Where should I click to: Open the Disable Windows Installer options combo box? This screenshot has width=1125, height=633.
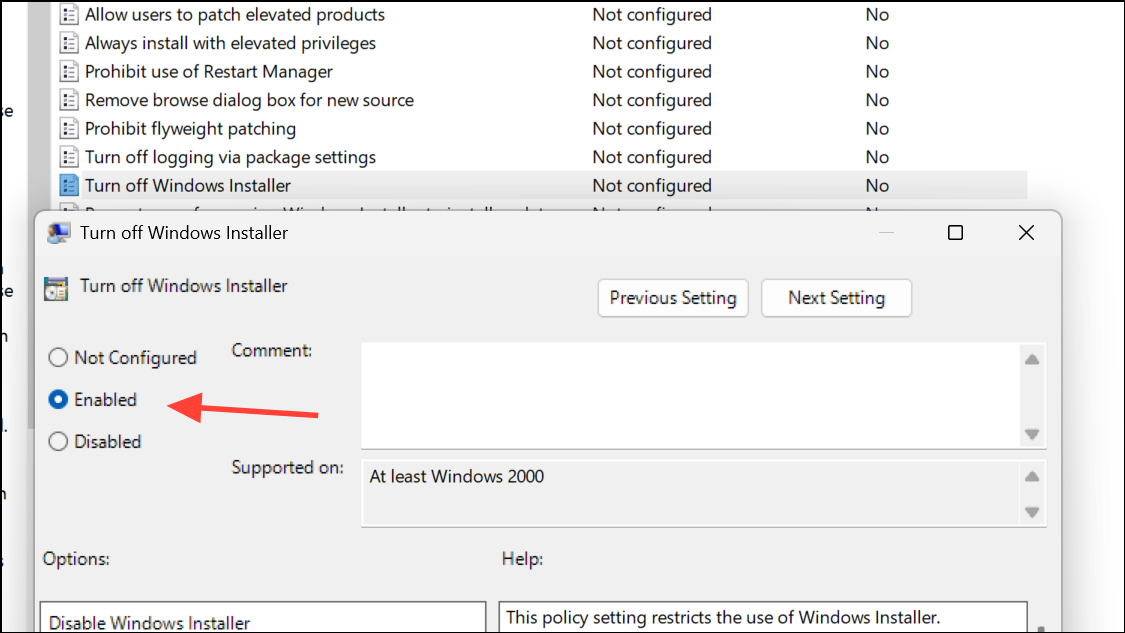(263, 619)
